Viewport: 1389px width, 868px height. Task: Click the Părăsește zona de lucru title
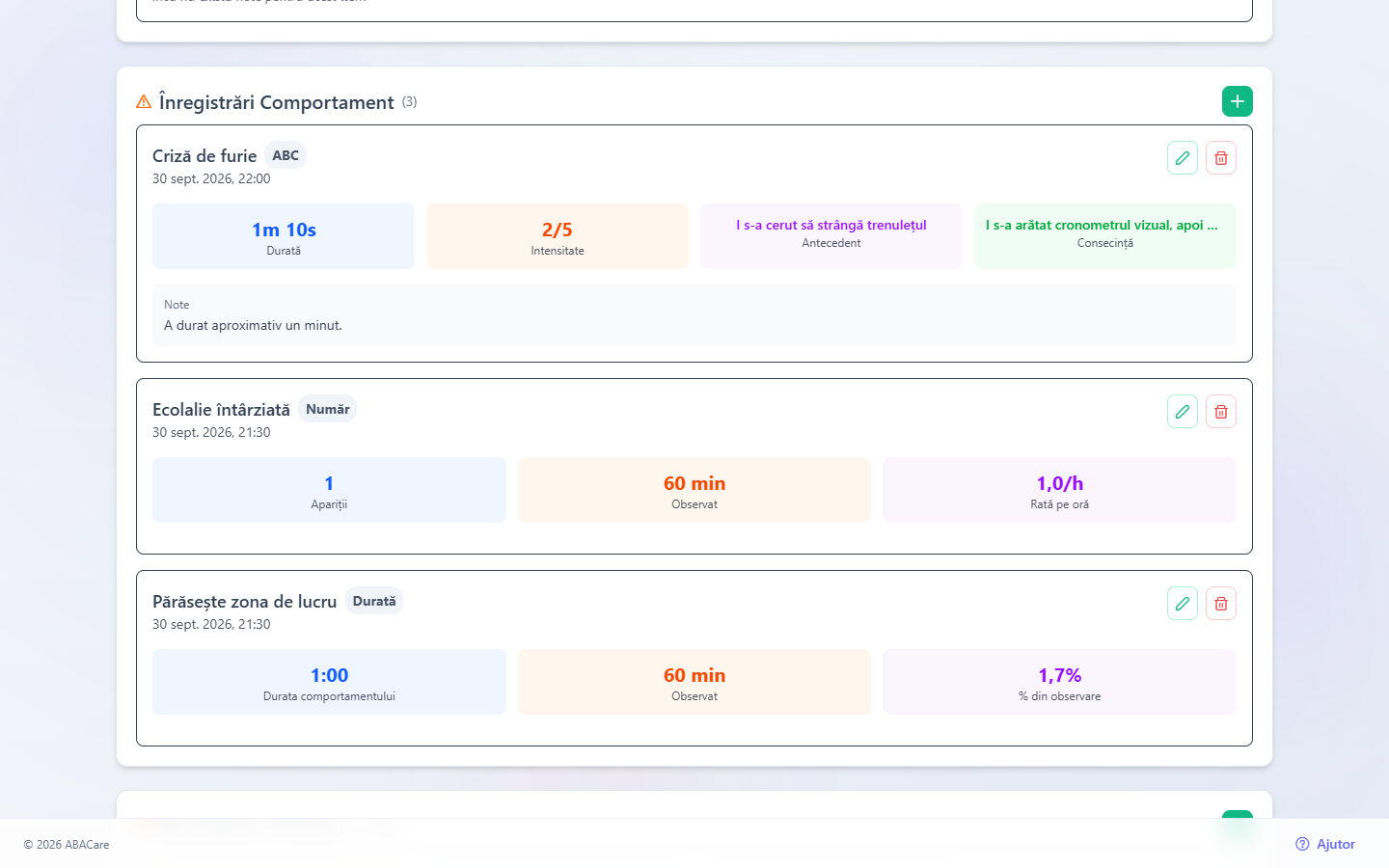pyautogui.click(x=245, y=602)
